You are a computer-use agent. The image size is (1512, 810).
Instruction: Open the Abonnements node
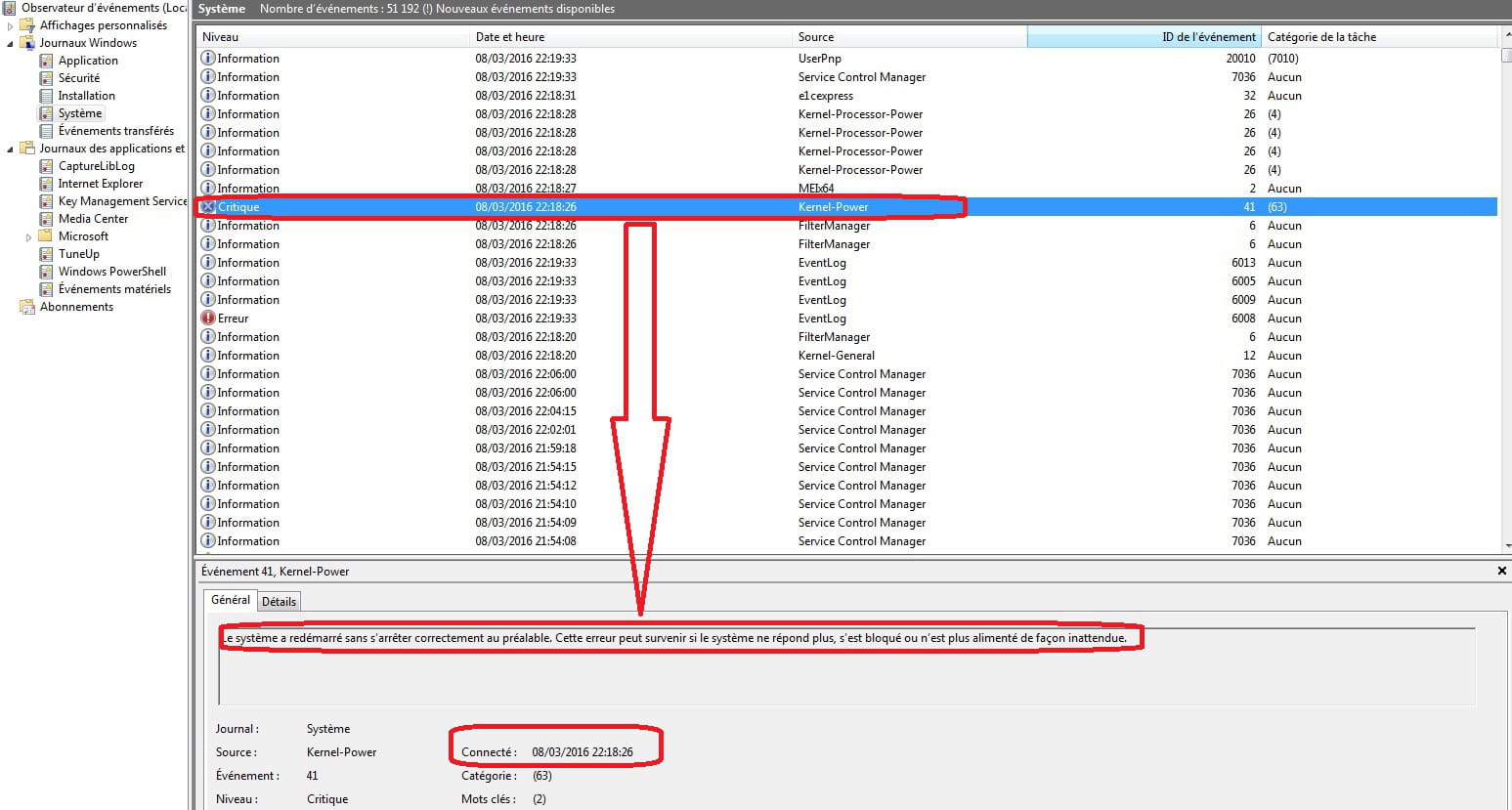pos(76,307)
